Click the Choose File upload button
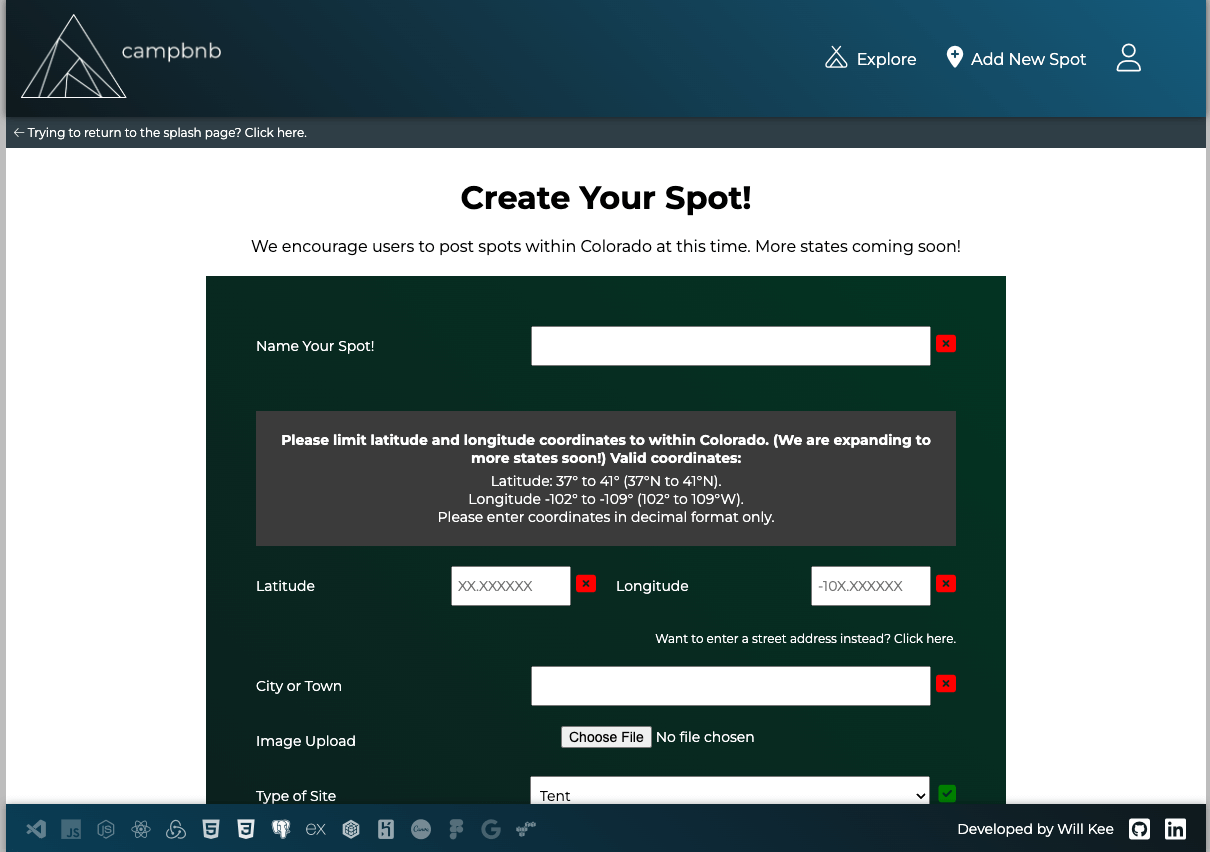The height and width of the screenshot is (852, 1210). click(606, 737)
